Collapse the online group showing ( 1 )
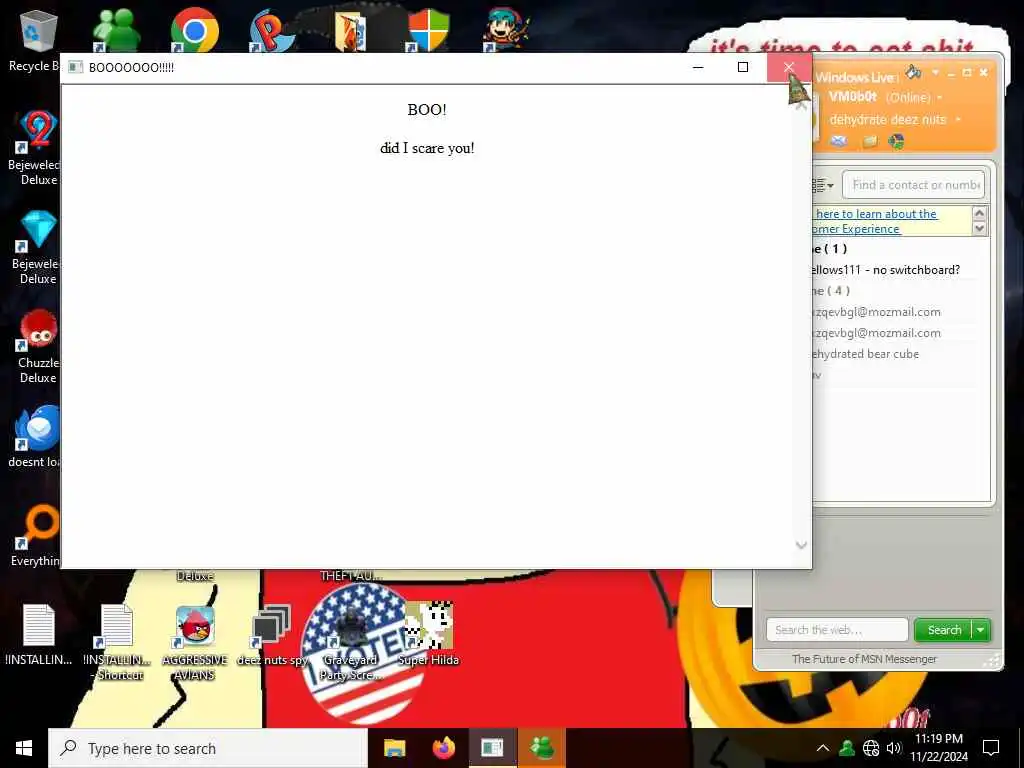The image size is (1024, 768). (x=829, y=248)
